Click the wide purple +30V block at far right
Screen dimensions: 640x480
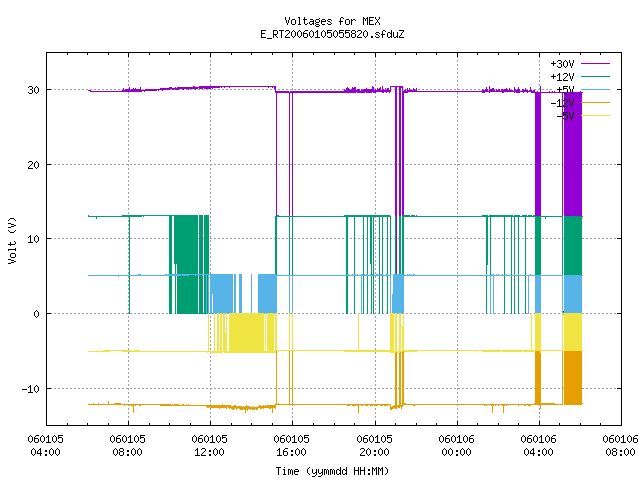point(573,154)
